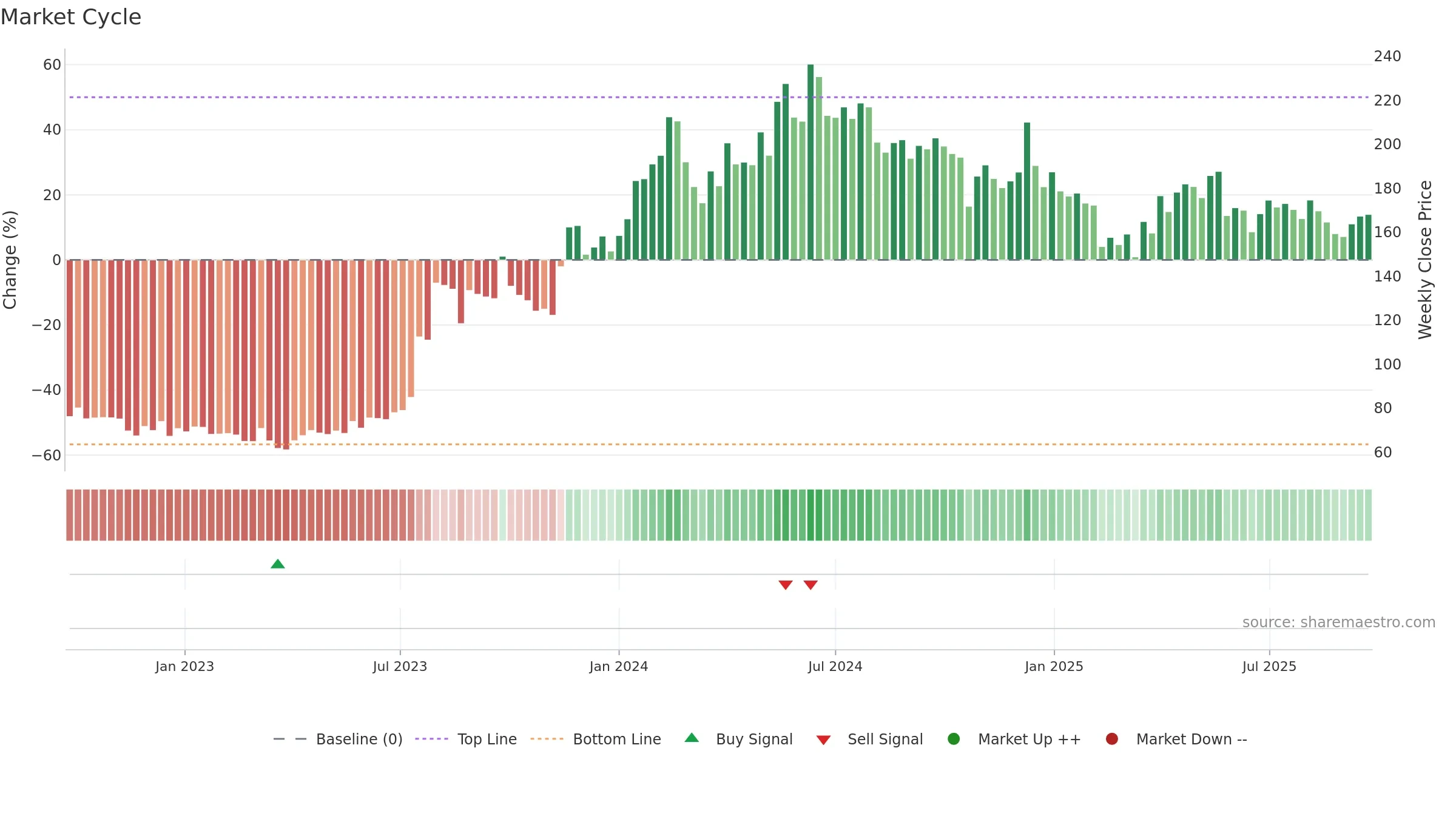Toggle Buy Signal legend entry
1456x819 pixels.
(x=738, y=740)
